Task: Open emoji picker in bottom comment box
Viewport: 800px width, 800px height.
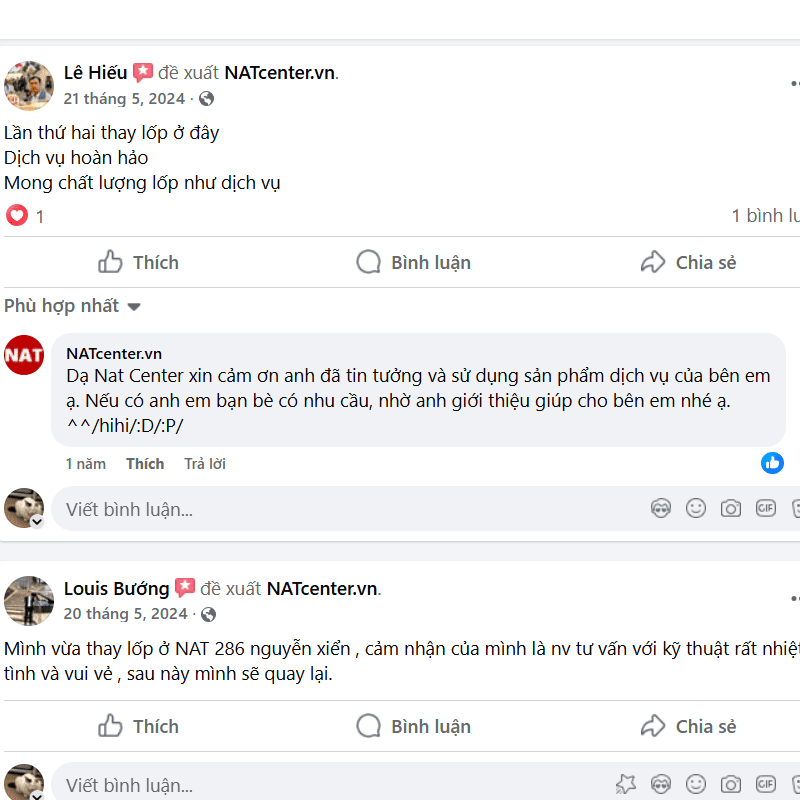Action: (696, 785)
